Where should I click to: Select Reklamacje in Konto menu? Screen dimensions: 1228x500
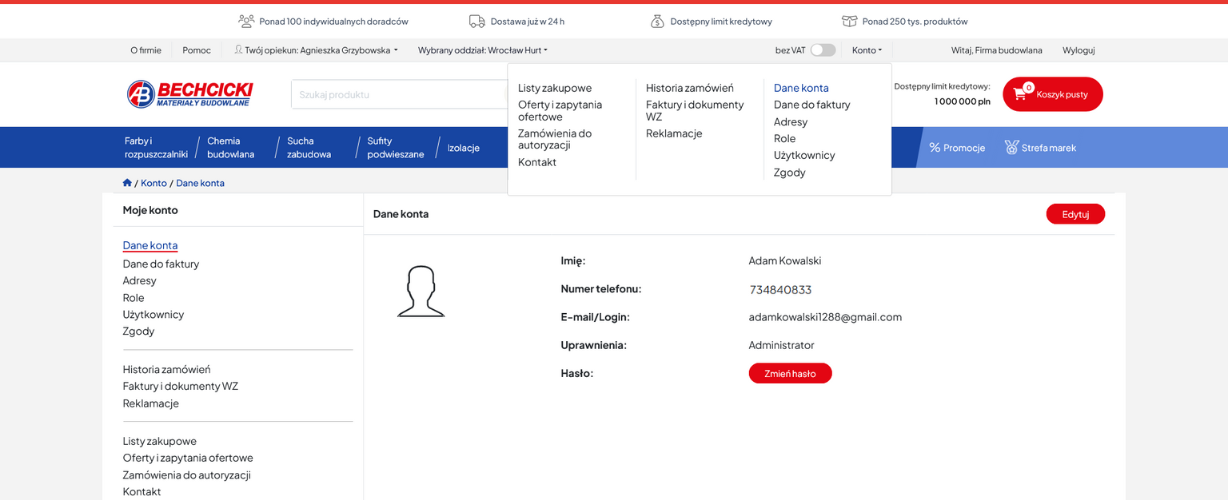pos(674,133)
